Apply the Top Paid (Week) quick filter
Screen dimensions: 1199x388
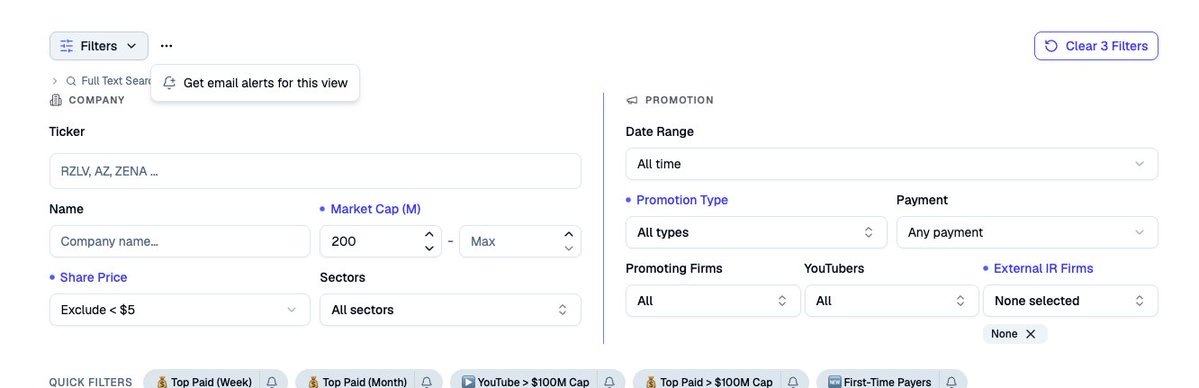tap(203, 382)
